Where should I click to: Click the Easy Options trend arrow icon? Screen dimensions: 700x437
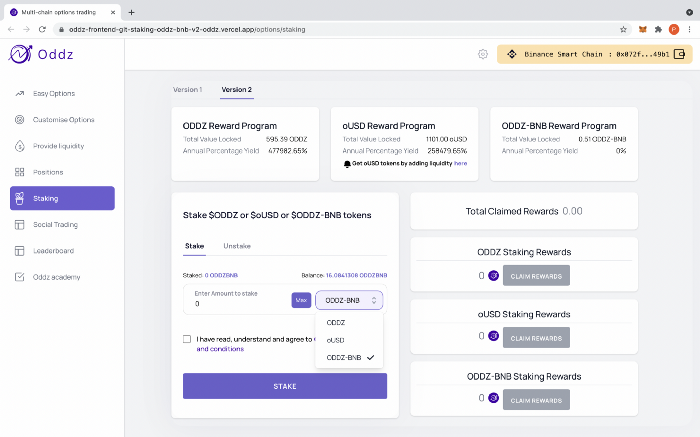(20, 94)
